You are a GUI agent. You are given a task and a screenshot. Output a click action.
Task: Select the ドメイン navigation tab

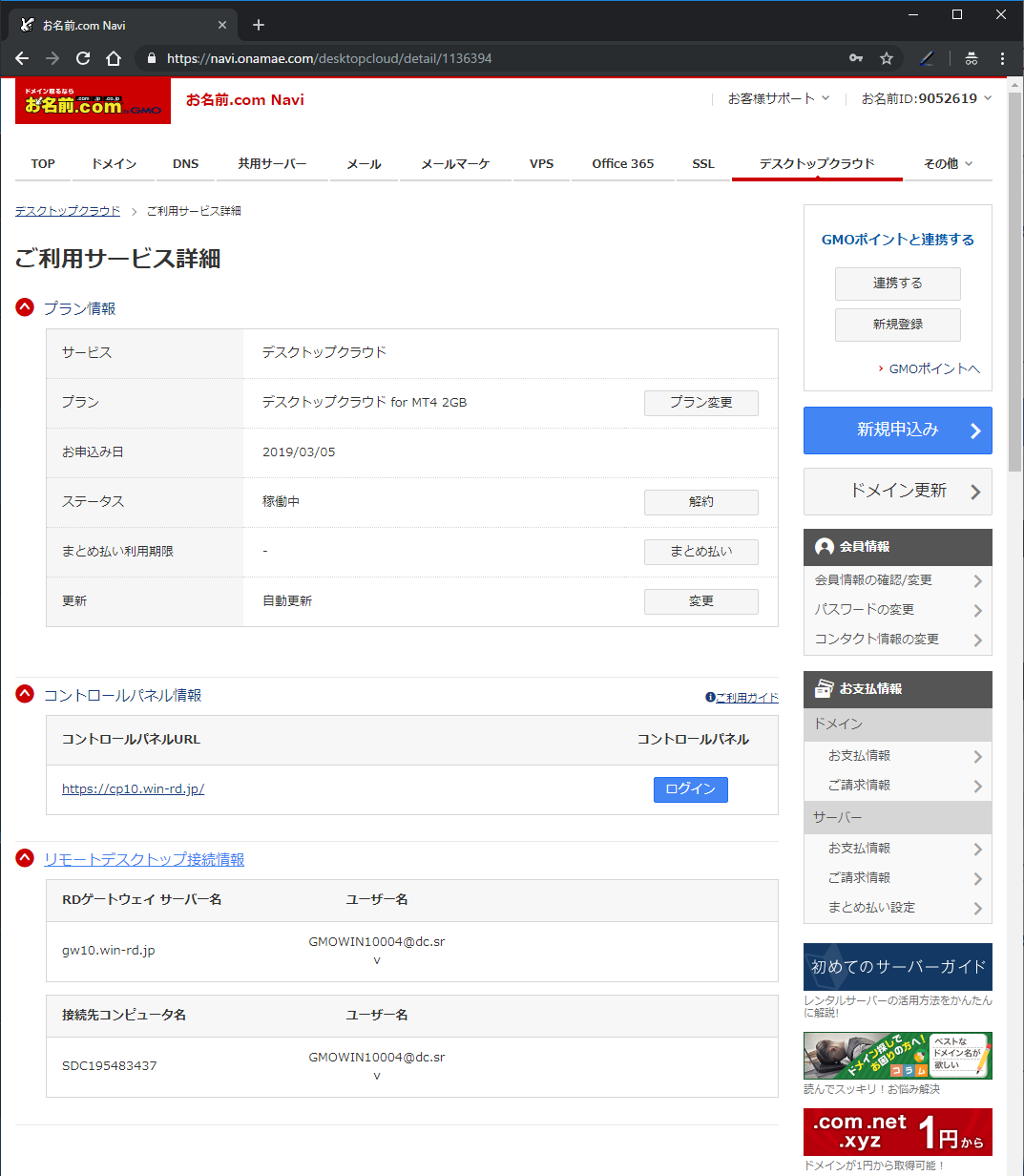(x=114, y=163)
